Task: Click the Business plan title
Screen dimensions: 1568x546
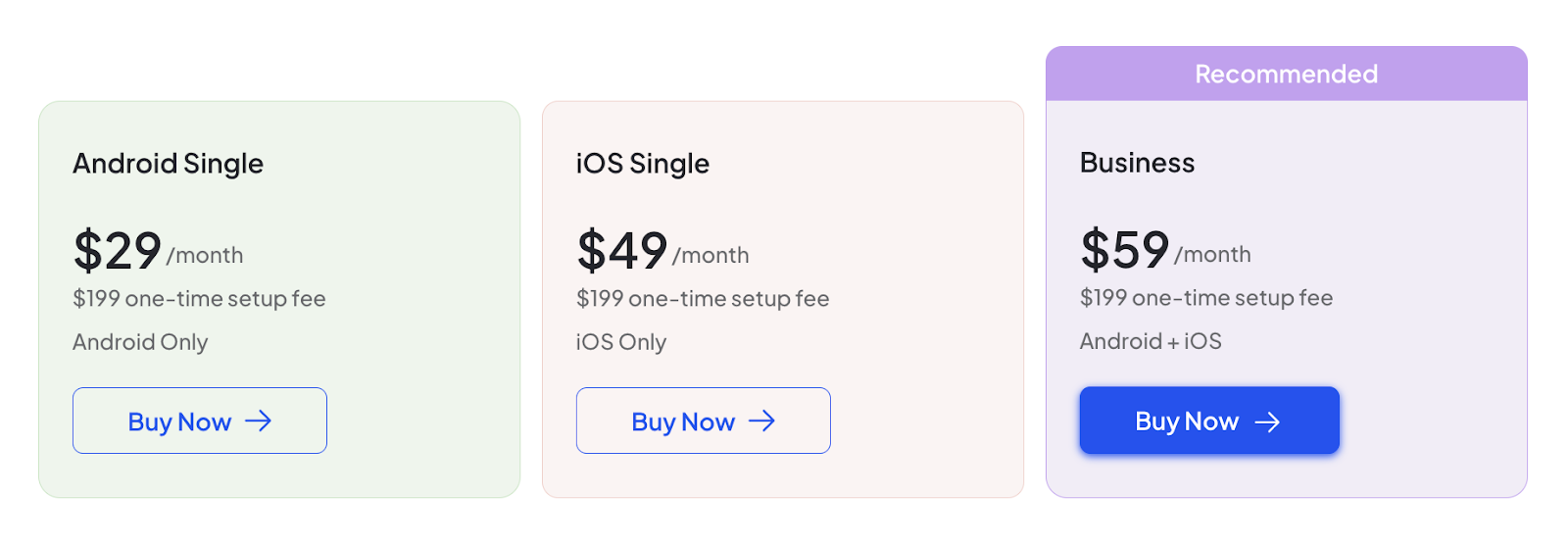Action: 1137,163
